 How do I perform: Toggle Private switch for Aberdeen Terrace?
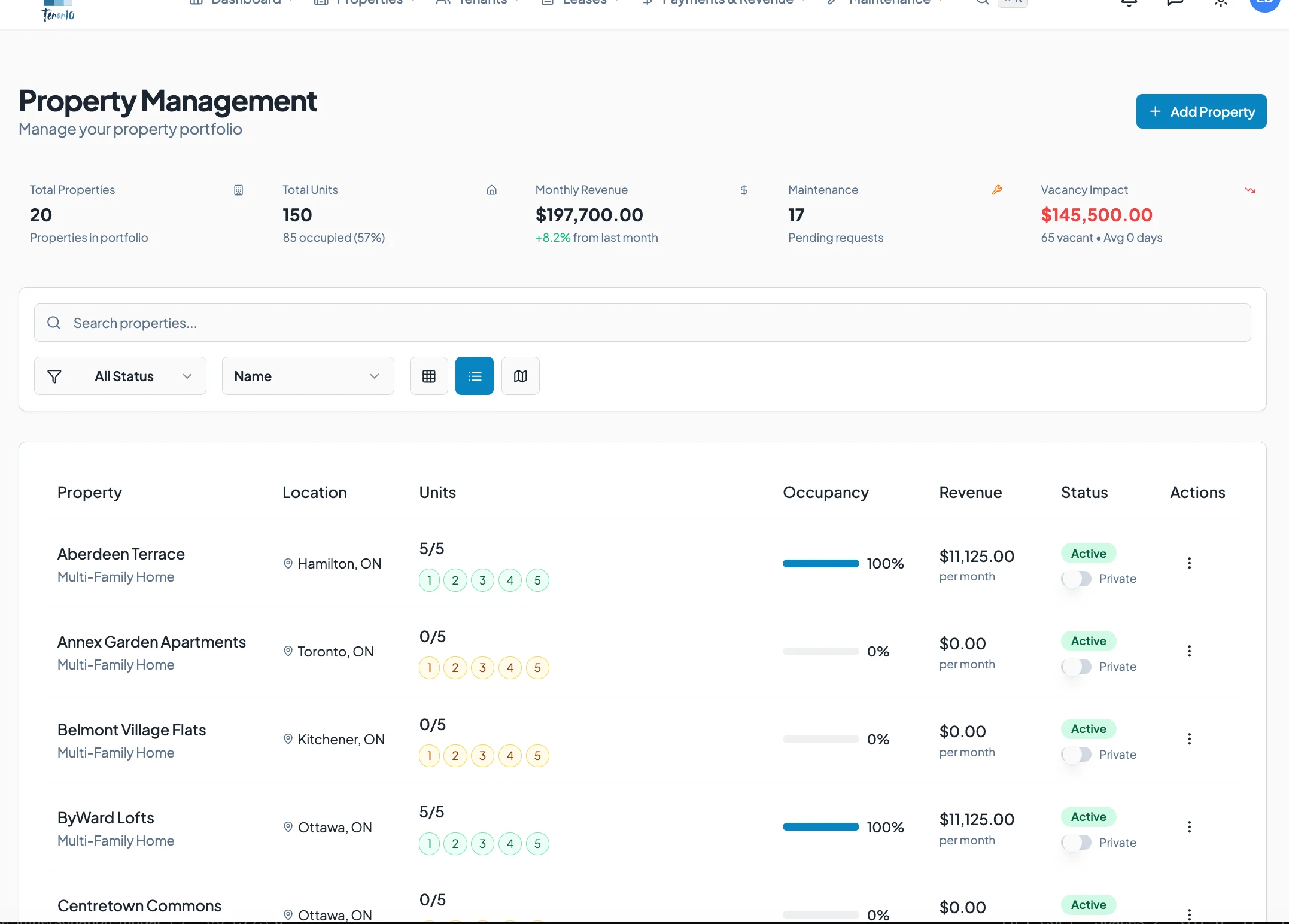[x=1077, y=579]
